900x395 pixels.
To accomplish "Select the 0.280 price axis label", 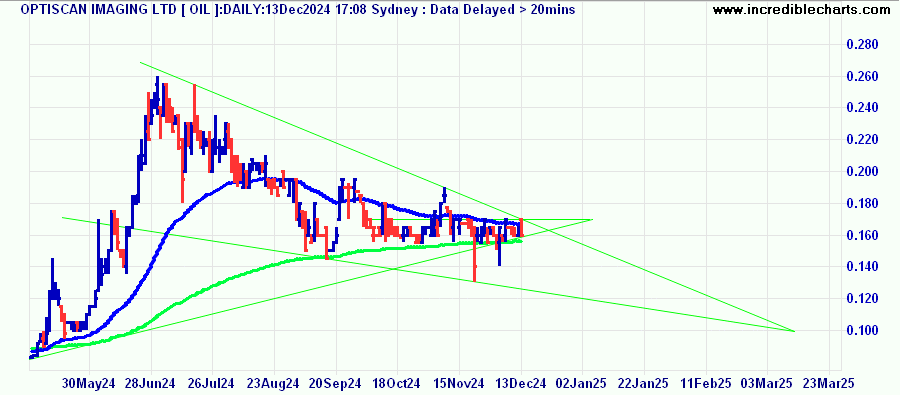I will [x=863, y=45].
